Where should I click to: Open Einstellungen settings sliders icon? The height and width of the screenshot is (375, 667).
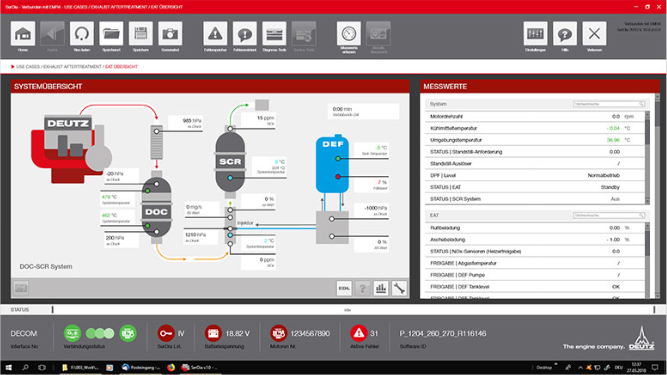pyautogui.click(x=535, y=34)
